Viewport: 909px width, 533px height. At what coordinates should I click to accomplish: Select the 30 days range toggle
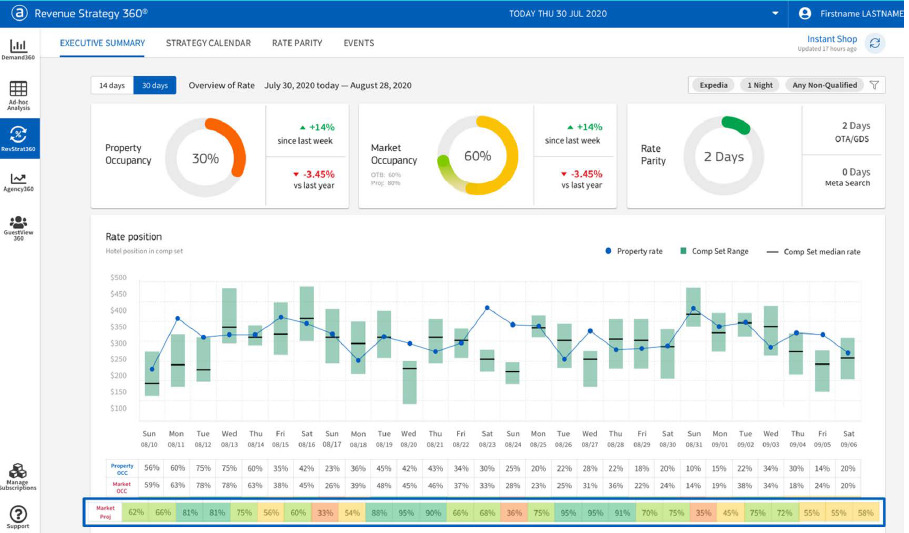tap(155, 85)
